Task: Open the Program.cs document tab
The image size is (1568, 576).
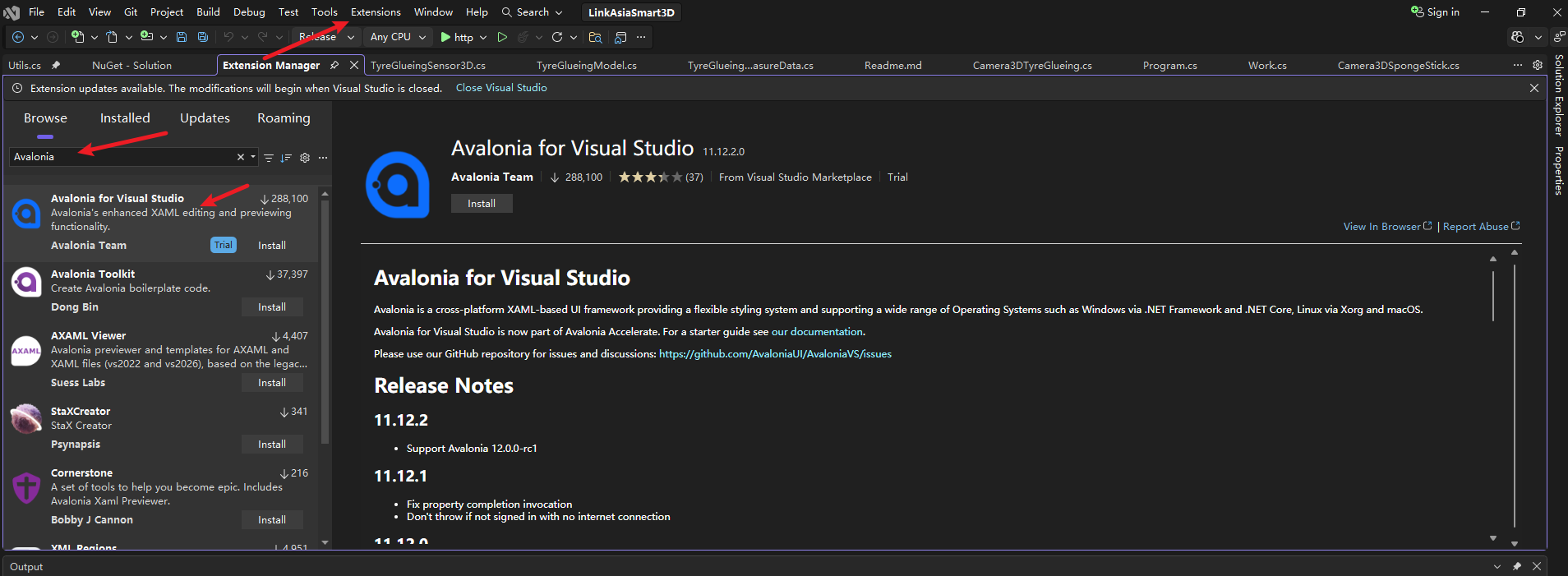Action: point(1169,65)
